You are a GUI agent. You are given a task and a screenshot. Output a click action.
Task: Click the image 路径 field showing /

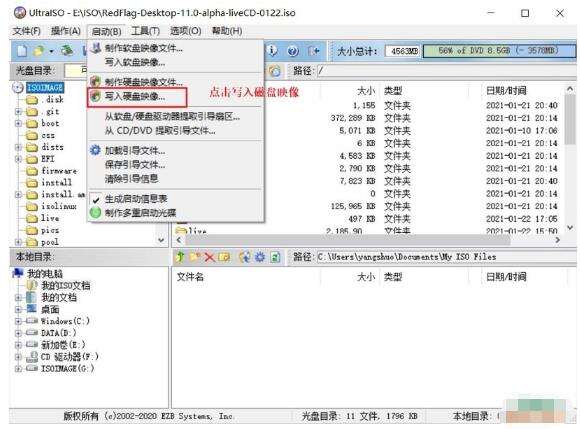click(x=446, y=71)
